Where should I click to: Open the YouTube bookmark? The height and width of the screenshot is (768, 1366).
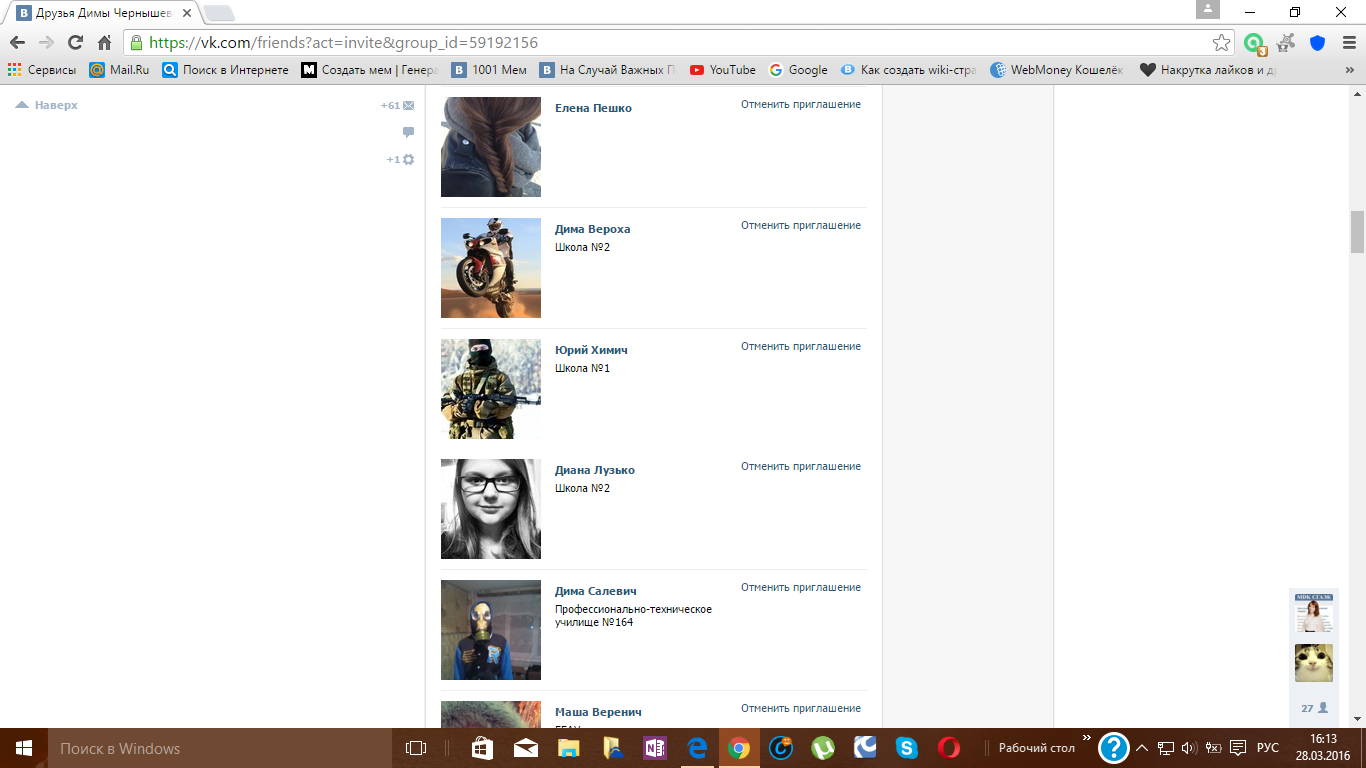[723, 70]
